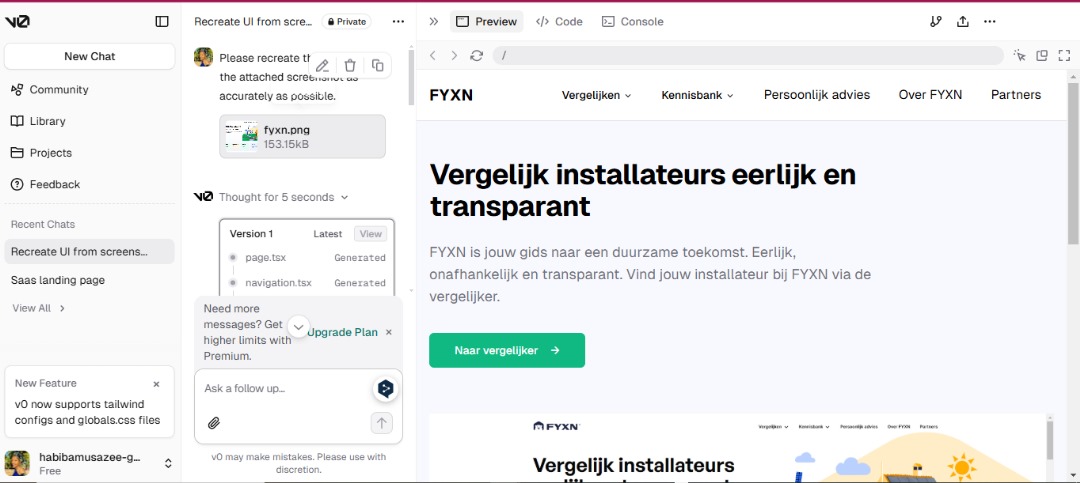1080x483 pixels.
Task: Click the preview URL address bar
Action: click(748, 55)
